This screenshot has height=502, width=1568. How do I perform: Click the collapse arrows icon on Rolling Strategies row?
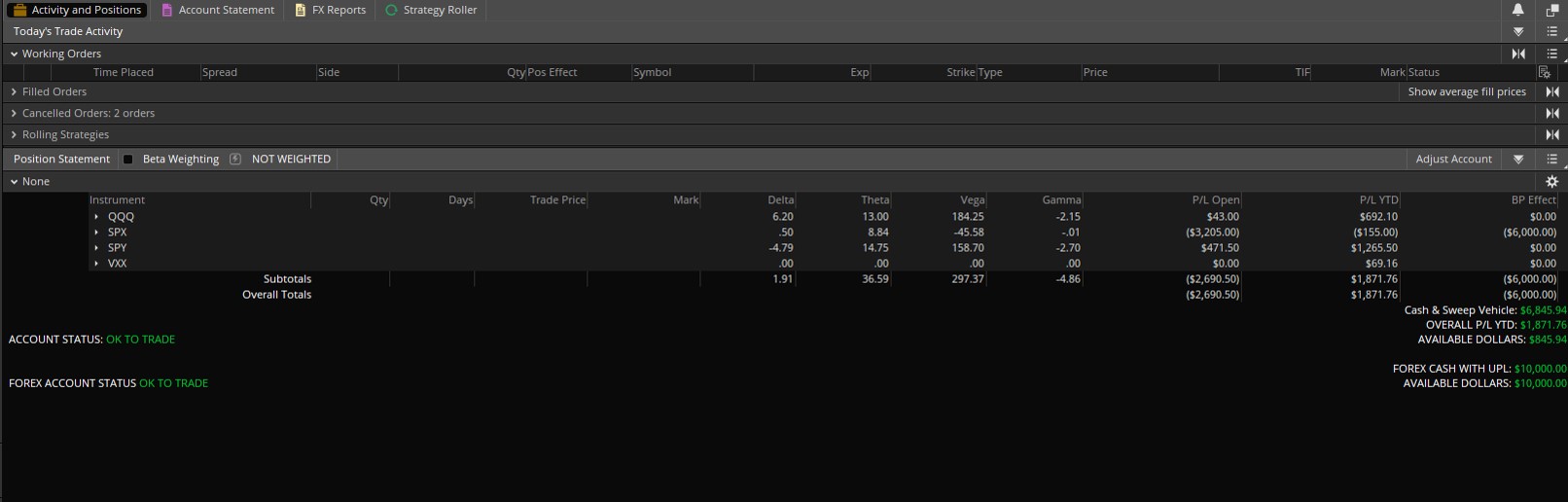click(1552, 135)
